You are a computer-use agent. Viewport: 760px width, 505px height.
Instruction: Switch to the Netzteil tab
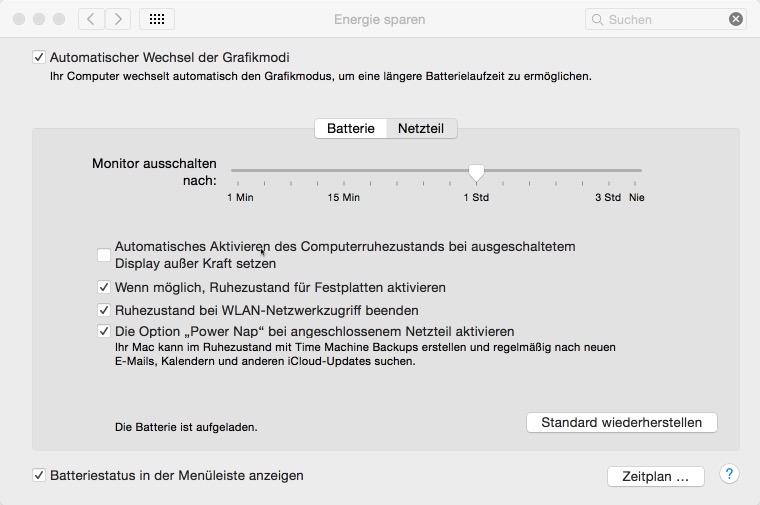coord(422,128)
